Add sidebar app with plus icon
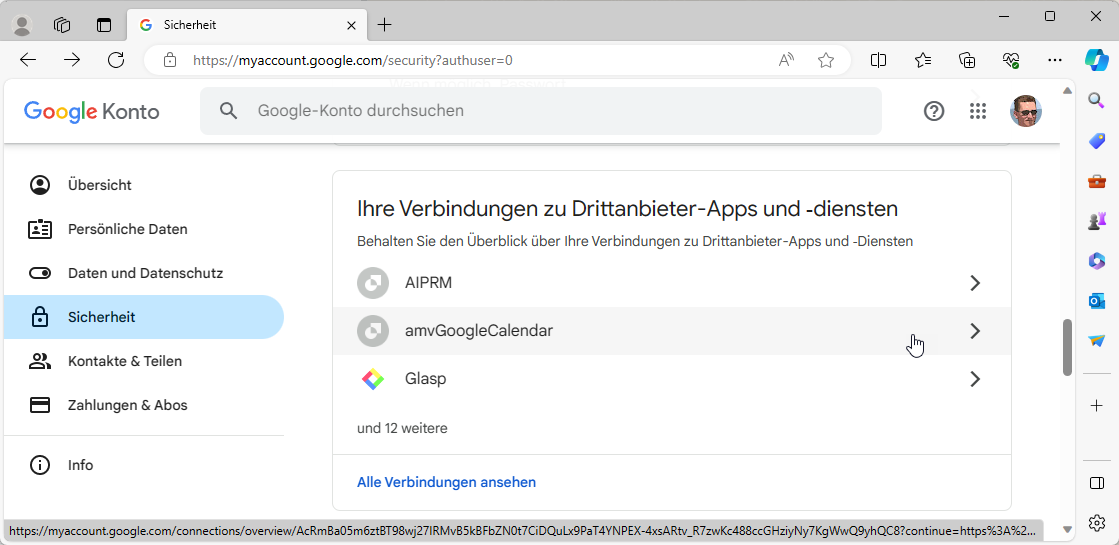This screenshot has width=1119, height=545. pos(1097,405)
